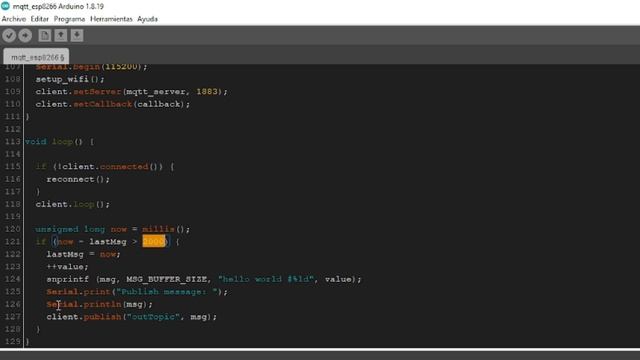Click the Verify checkmark button
The width and height of the screenshot is (640, 360).
pos(9,36)
